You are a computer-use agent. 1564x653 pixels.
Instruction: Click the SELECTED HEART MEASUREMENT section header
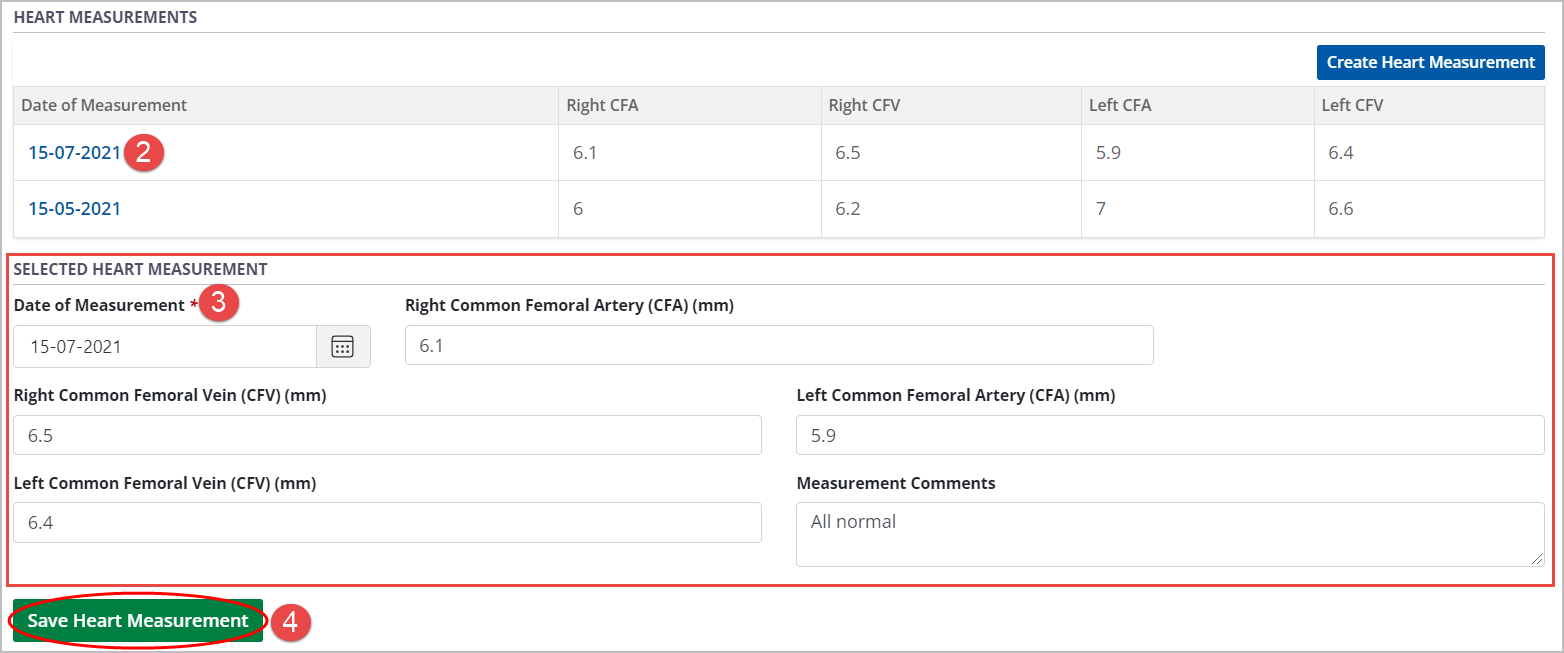pos(140,269)
